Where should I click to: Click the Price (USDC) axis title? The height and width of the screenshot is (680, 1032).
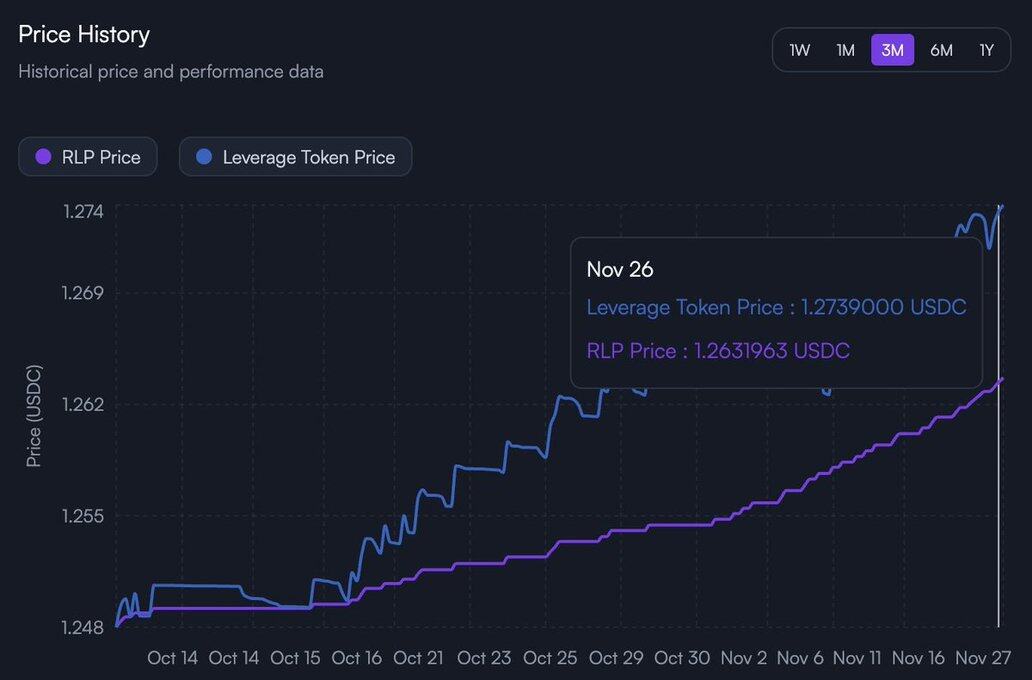coord(34,415)
